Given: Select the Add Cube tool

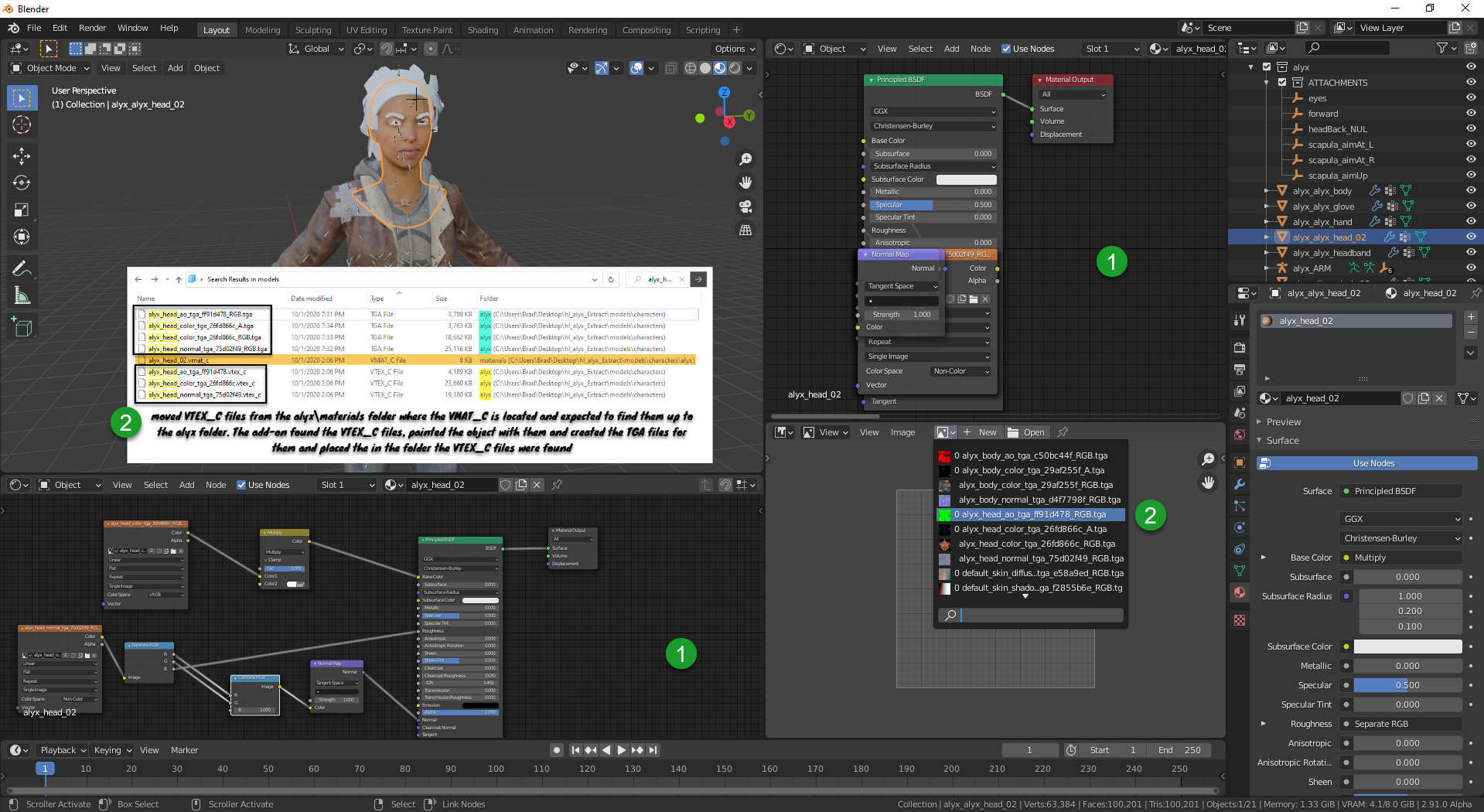Looking at the screenshot, I should (22, 327).
